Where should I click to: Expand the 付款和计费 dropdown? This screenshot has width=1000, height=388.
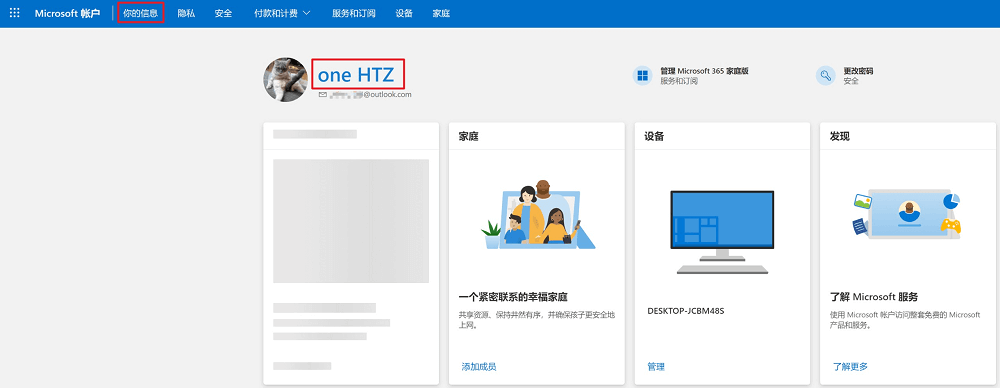[x=282, y=13]
